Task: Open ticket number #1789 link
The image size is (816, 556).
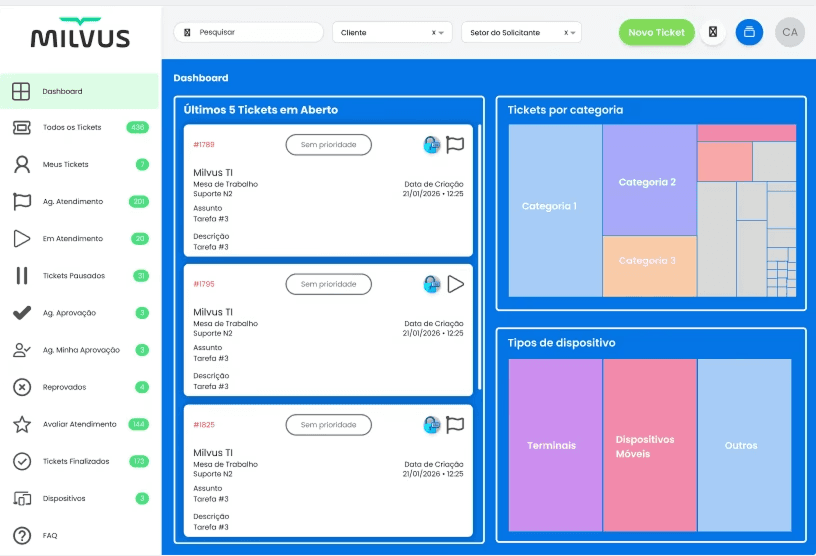Action: pos(204,145)
